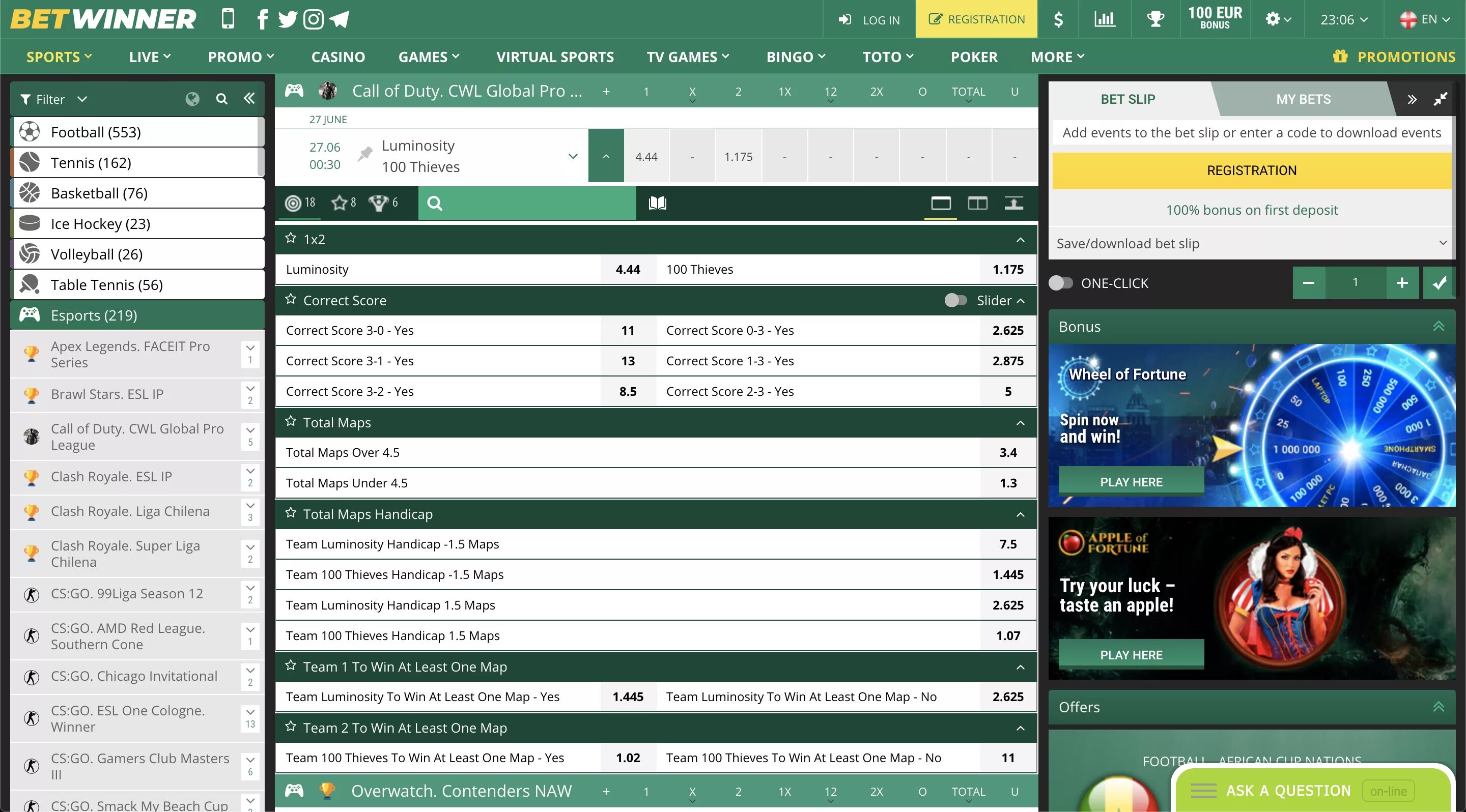The width and height of the screenshot is (1466, 812).
Task: Collapse the Offers panel
Action: coord(1438,707)
